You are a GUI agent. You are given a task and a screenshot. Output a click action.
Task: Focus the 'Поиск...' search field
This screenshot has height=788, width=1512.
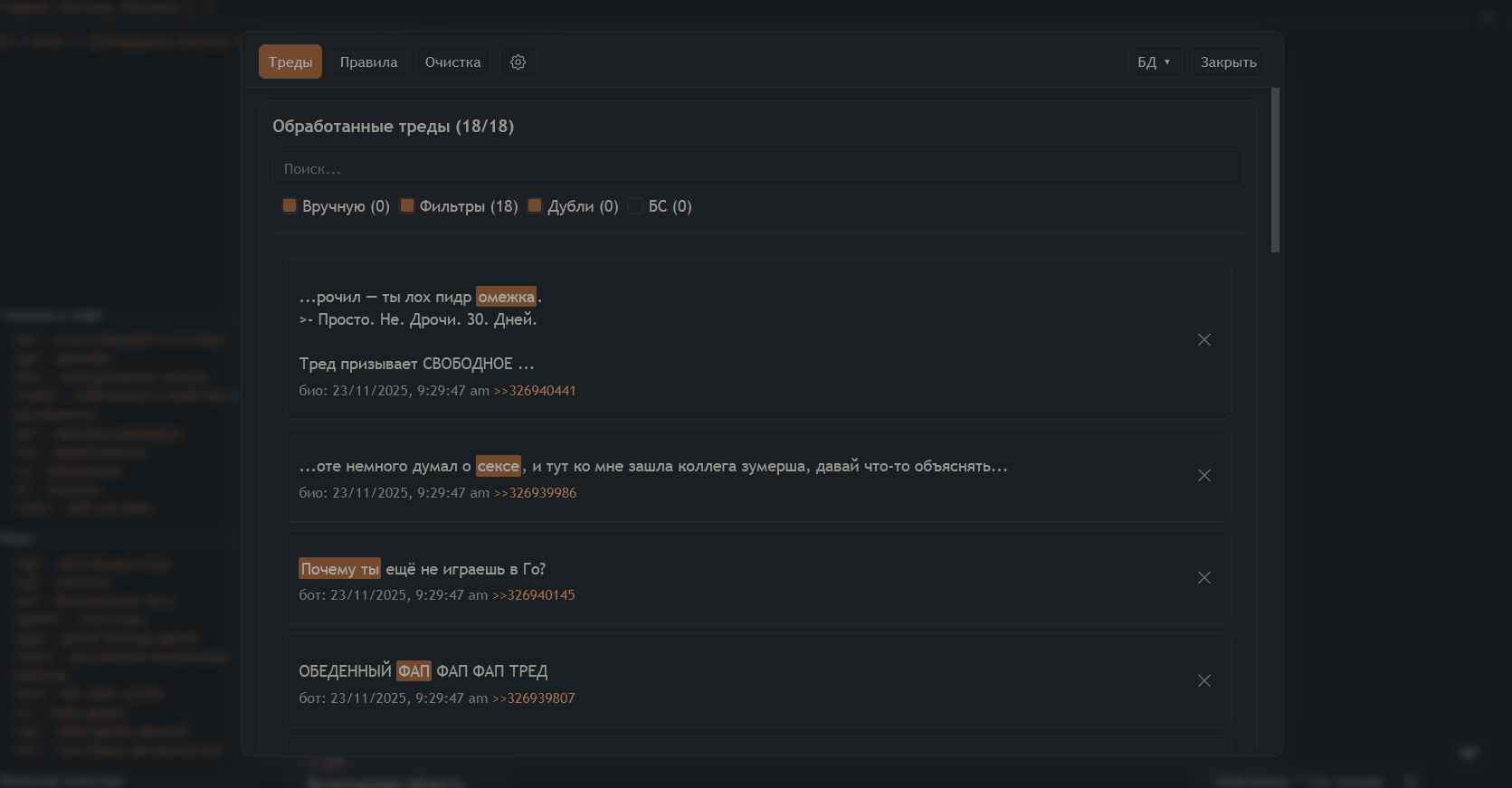tap(757, 169)
